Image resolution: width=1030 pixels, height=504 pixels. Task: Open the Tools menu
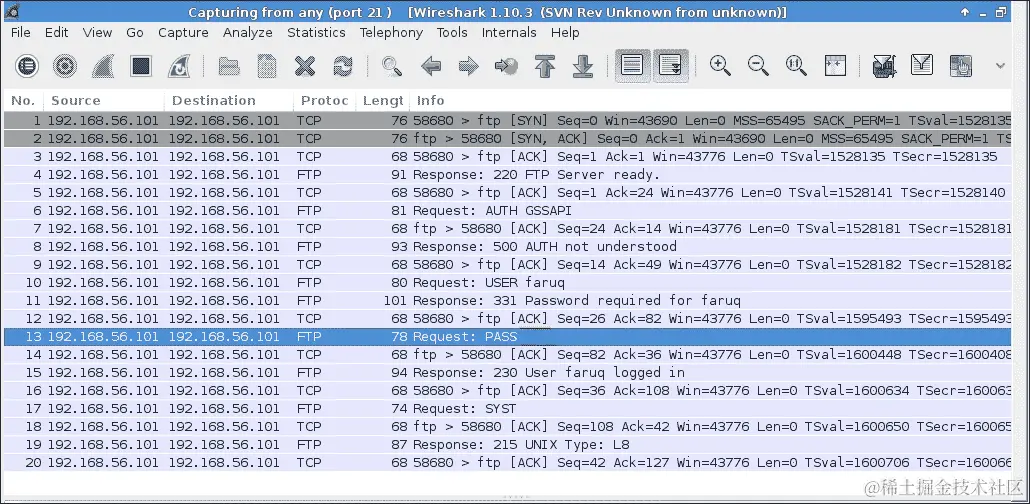point(452,32)
